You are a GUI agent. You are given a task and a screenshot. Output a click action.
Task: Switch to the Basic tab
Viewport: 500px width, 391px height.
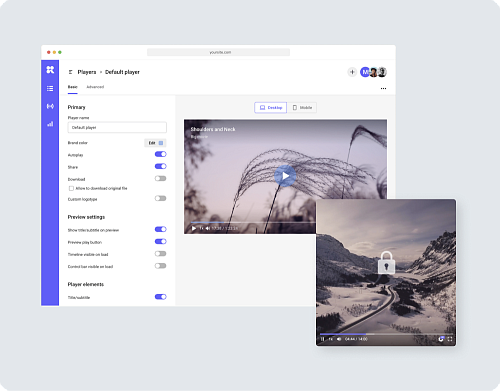click(72, 87)
